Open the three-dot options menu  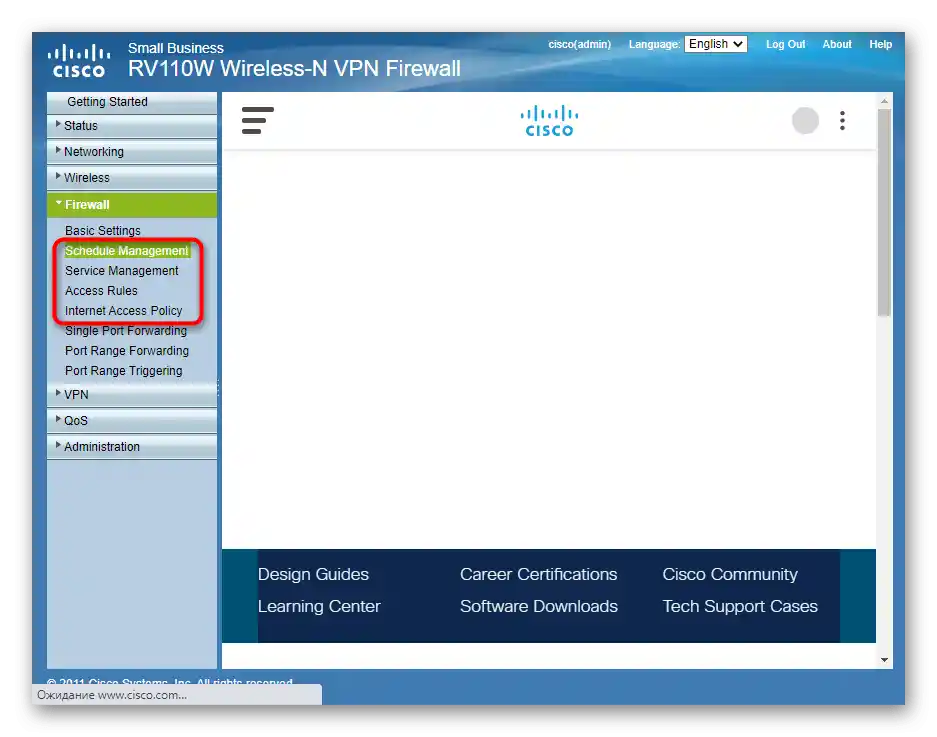(x=842, y=121)
